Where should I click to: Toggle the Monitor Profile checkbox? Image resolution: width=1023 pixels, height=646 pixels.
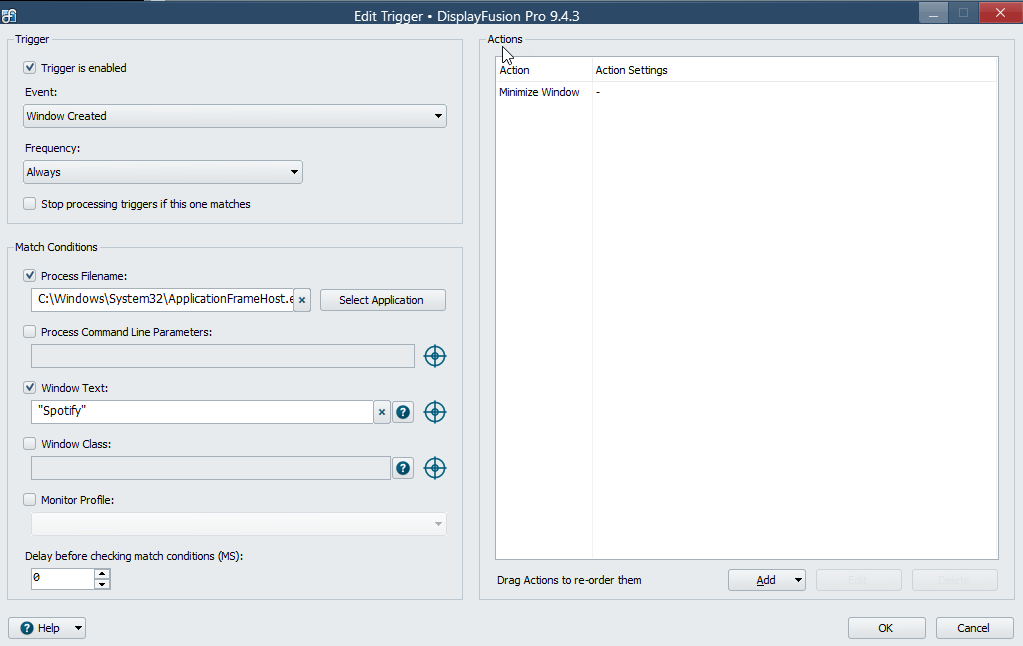[30, 500]
